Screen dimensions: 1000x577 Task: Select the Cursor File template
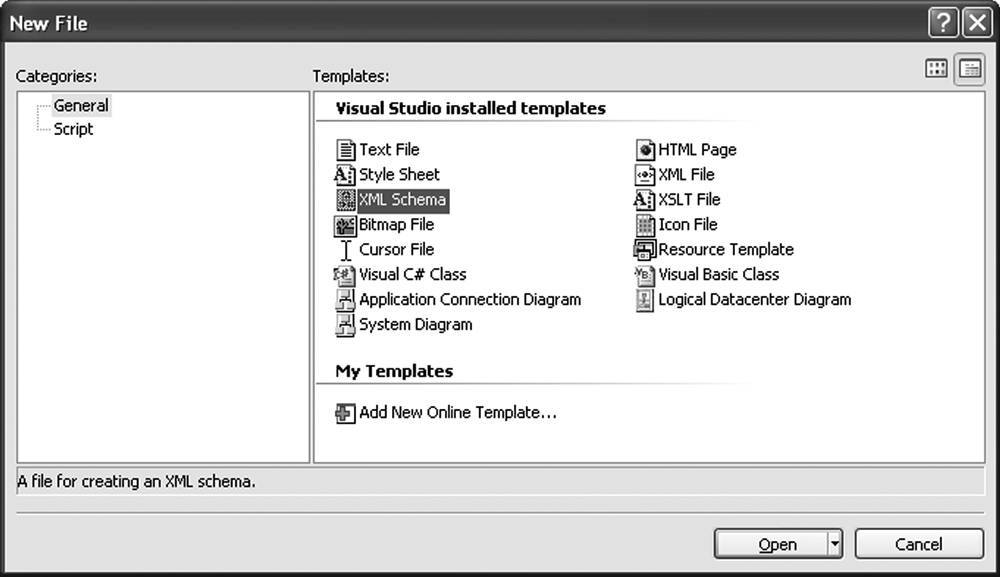coord(385,250)
